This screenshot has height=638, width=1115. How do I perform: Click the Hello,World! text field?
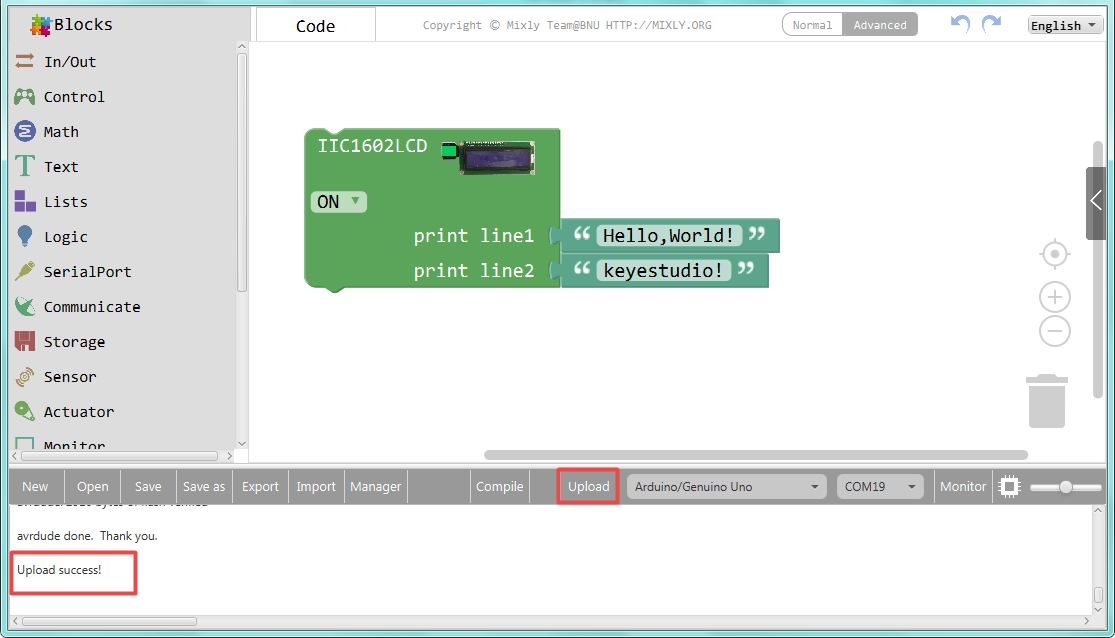point(668,236)
